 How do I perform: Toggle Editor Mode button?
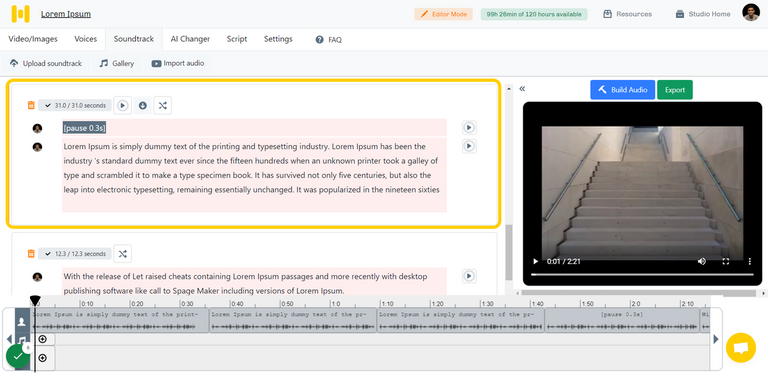[444, 14]
